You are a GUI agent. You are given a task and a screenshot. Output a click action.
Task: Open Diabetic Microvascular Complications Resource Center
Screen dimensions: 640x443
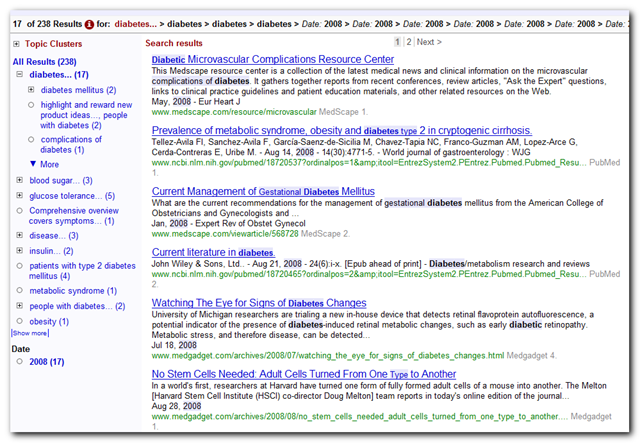coord(273,59)
